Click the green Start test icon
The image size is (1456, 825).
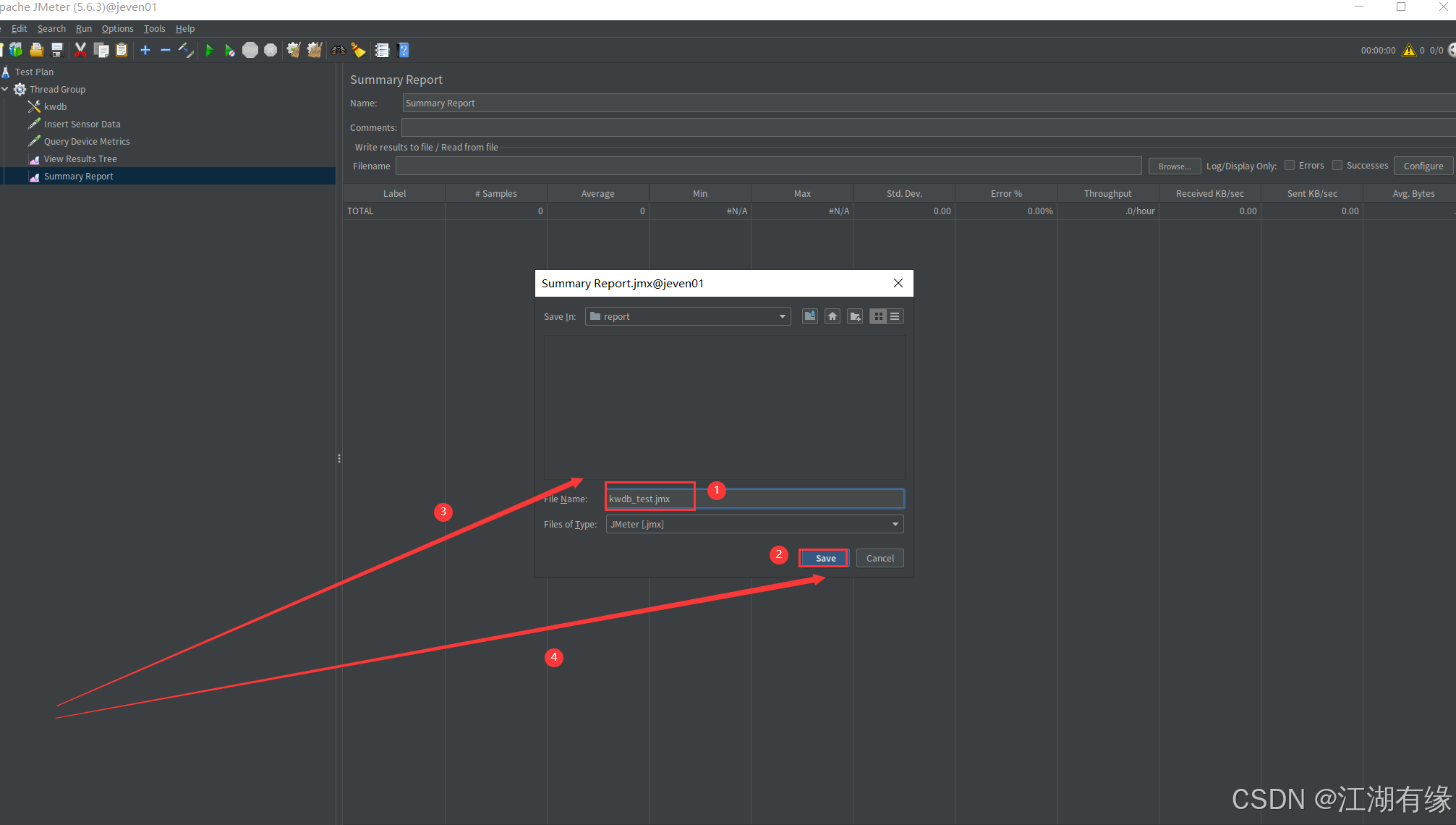(x=209, y=50)
